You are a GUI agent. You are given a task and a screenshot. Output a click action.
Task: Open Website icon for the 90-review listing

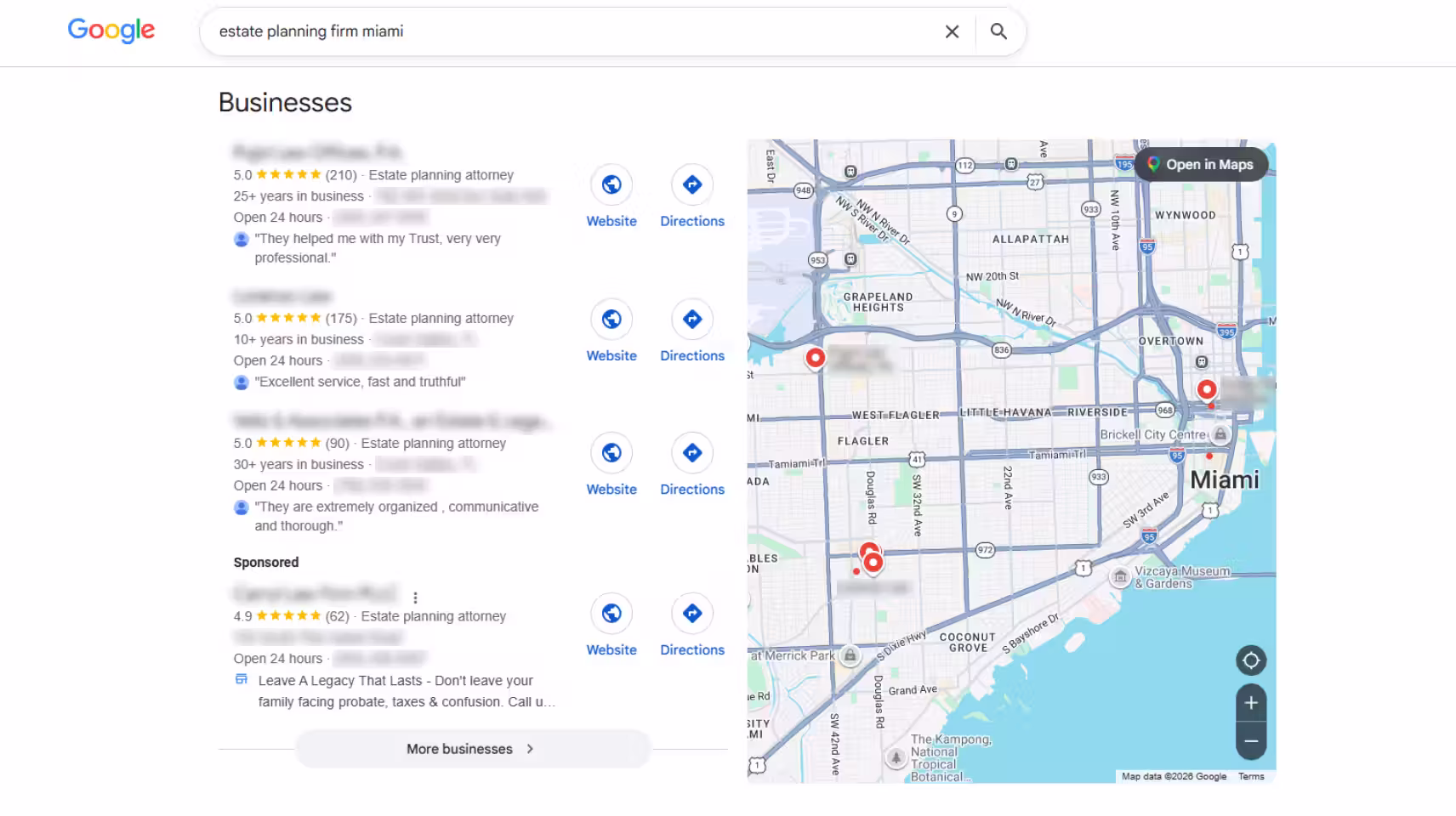pyautogui.click(x=611, y=453)
